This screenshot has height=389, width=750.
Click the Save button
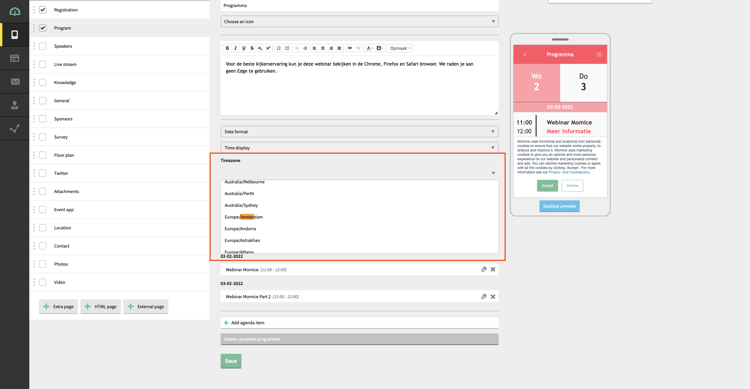click(x=231, y=361)
